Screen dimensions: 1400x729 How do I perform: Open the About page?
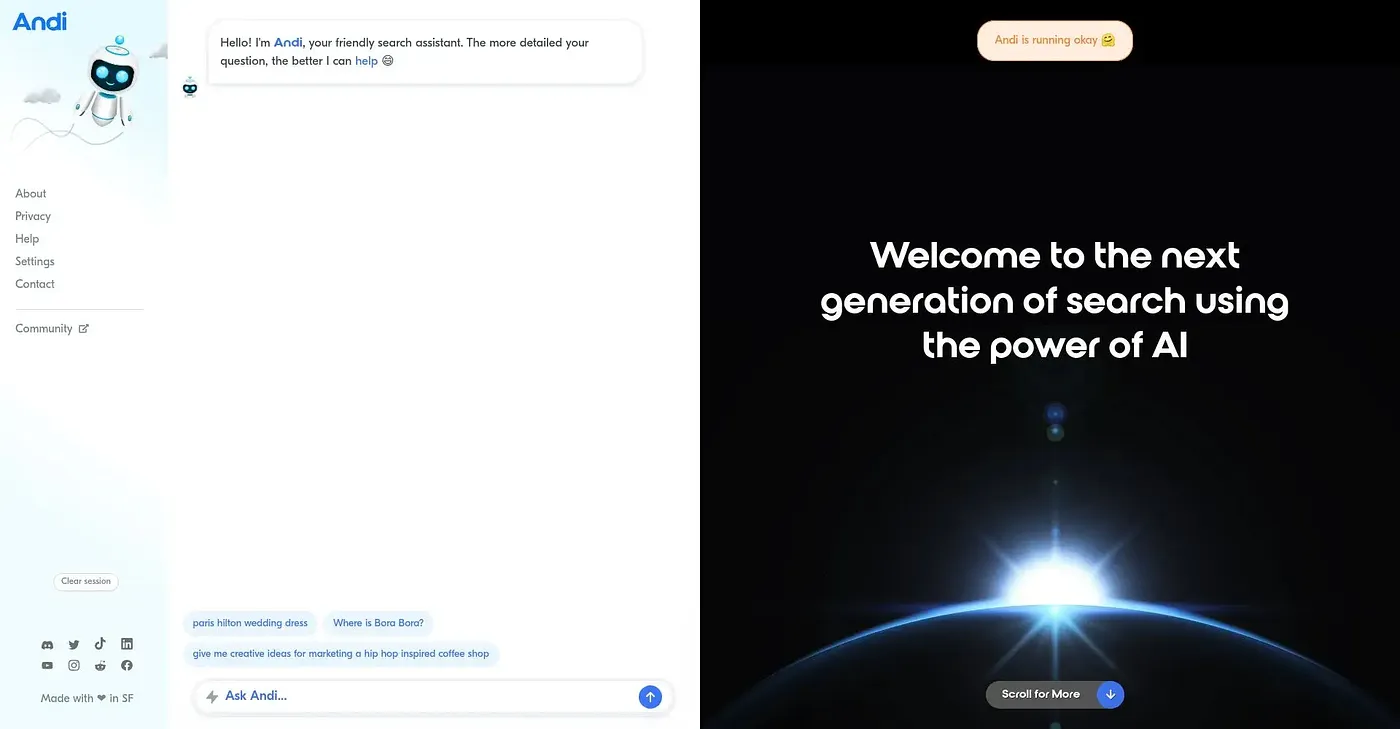(x=31, y=194)
